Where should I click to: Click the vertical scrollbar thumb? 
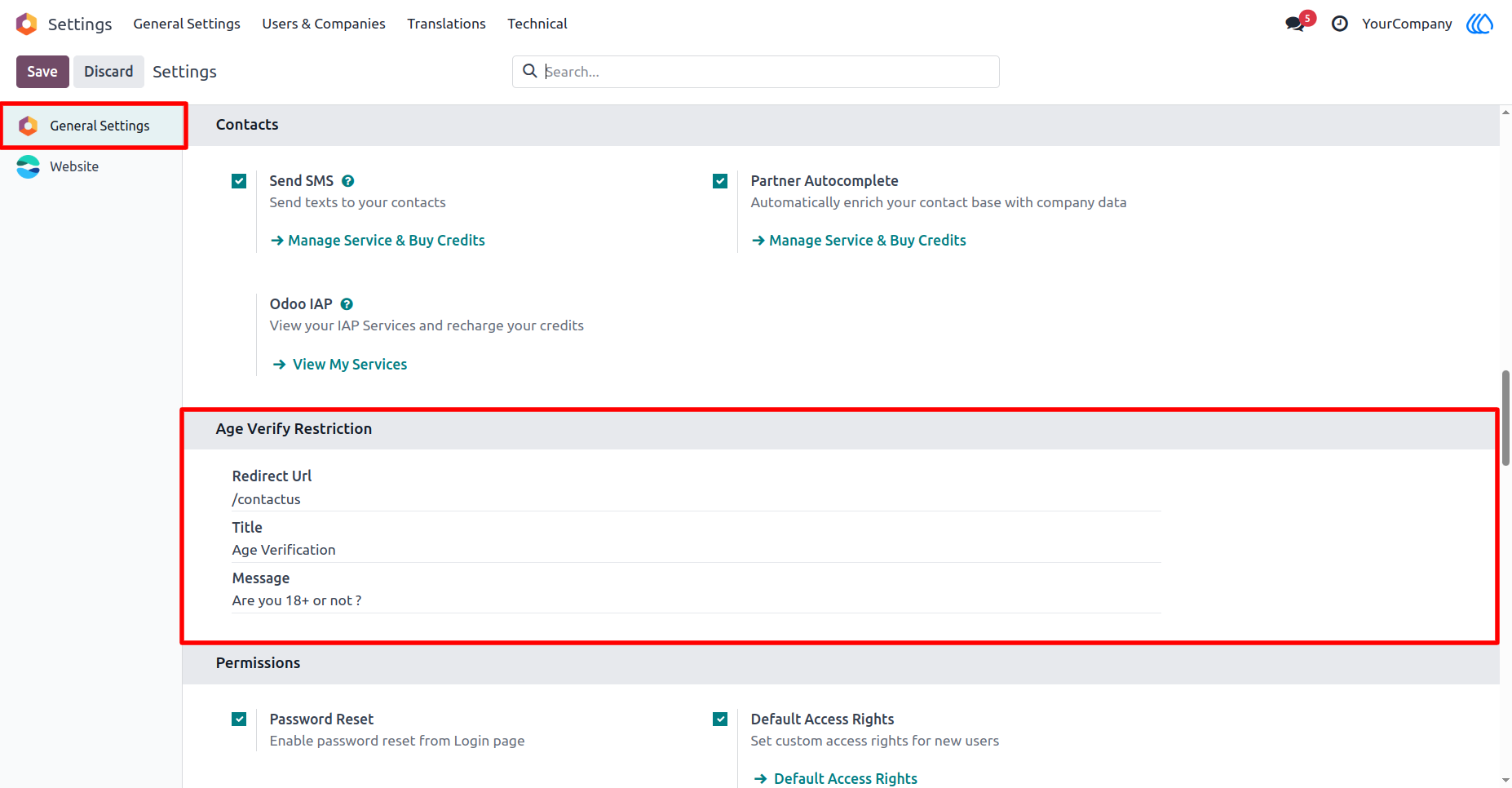pyautogui.click(x=1505, y=418)
